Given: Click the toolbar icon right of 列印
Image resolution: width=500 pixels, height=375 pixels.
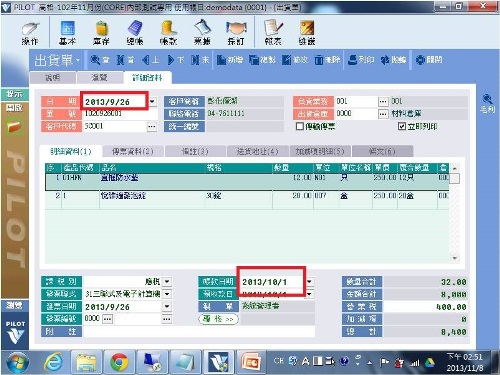Looking at the screenshot, I should coord(393,60).
